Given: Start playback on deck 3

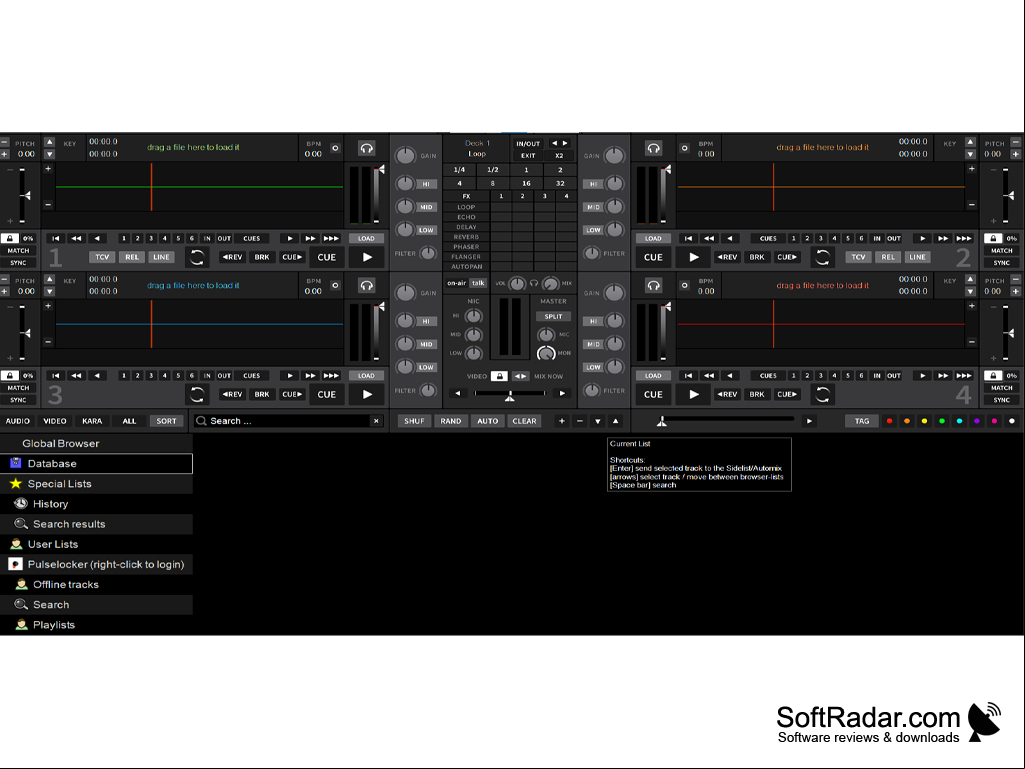Looking at the screenshot, I should coord(367,394).
